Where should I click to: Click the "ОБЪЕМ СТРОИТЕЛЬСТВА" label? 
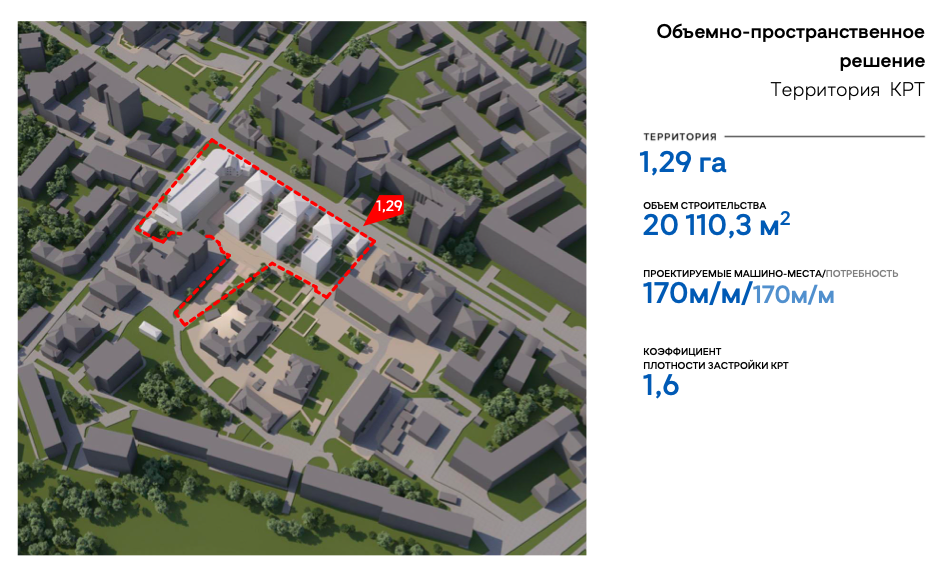704,205
